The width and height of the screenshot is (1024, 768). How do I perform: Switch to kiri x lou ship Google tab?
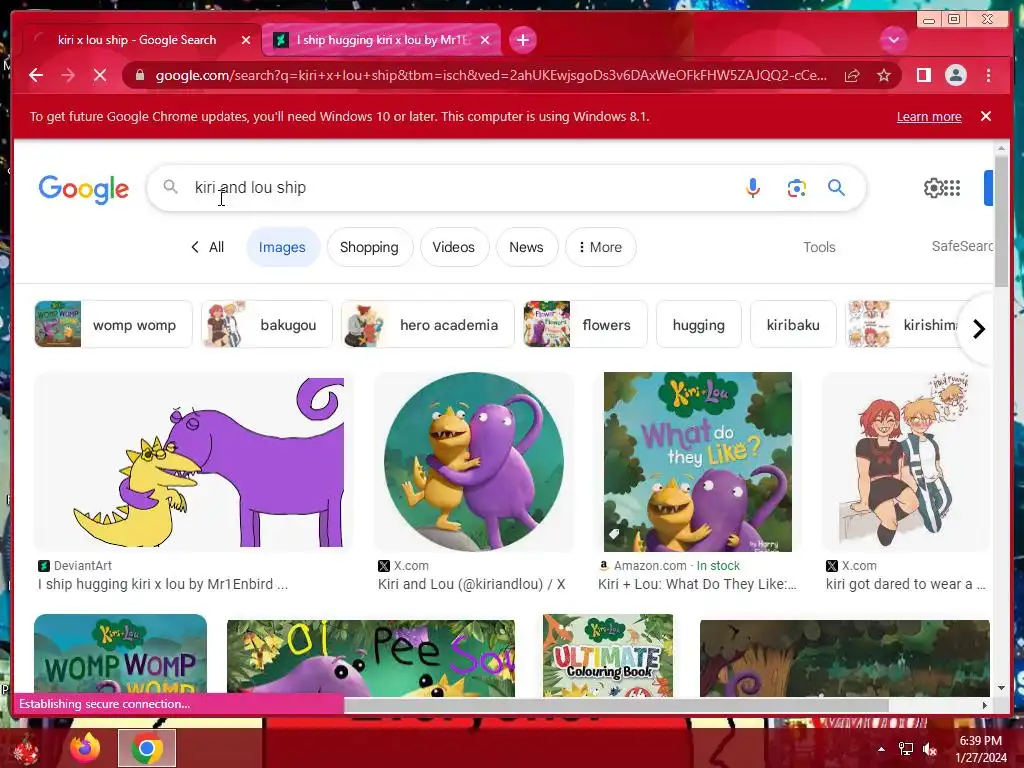click(137, 40)
